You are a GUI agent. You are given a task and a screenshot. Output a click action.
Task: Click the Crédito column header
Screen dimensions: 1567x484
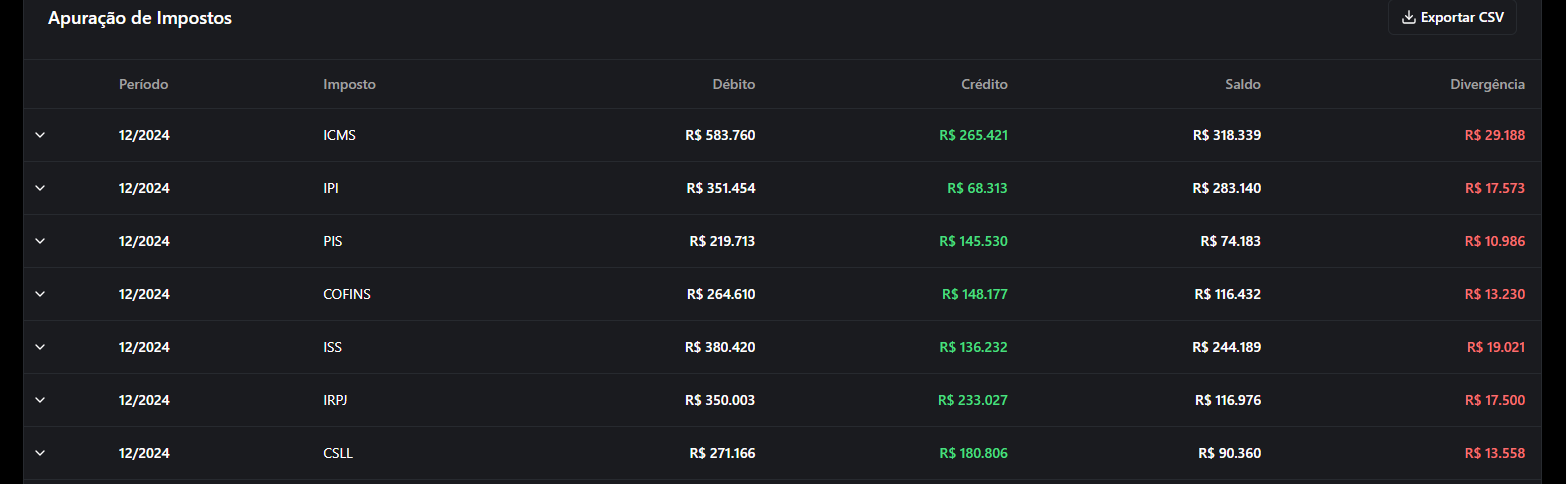[x=984, y=85]
